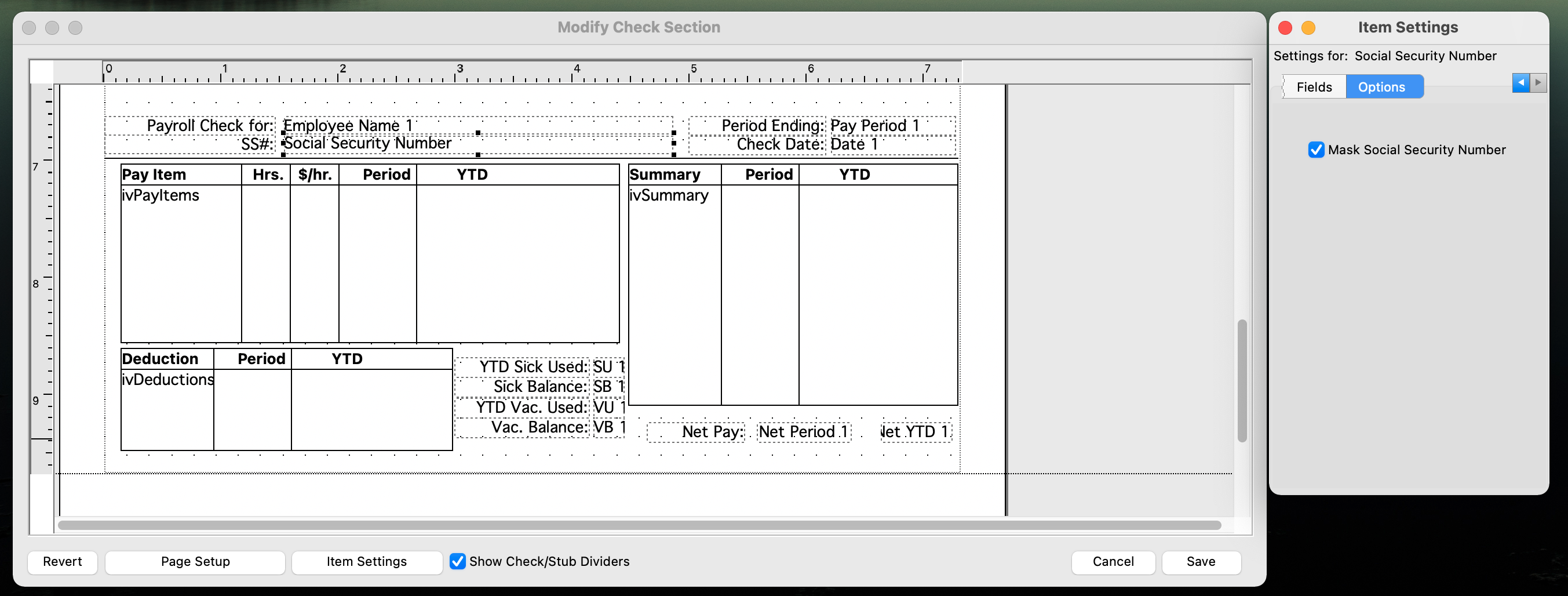
Task: Close the Item Settings panel
Action: (1285, 28)
